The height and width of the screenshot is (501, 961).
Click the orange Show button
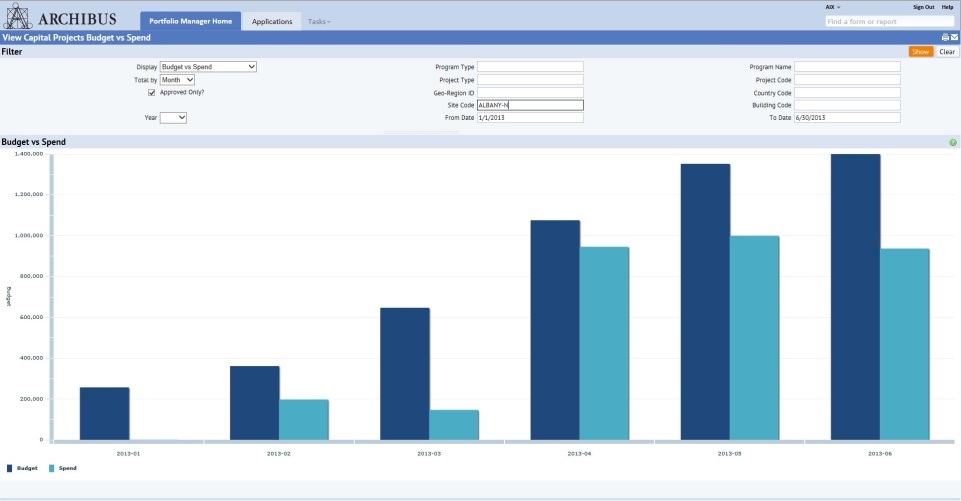click(x=921, y=52)
